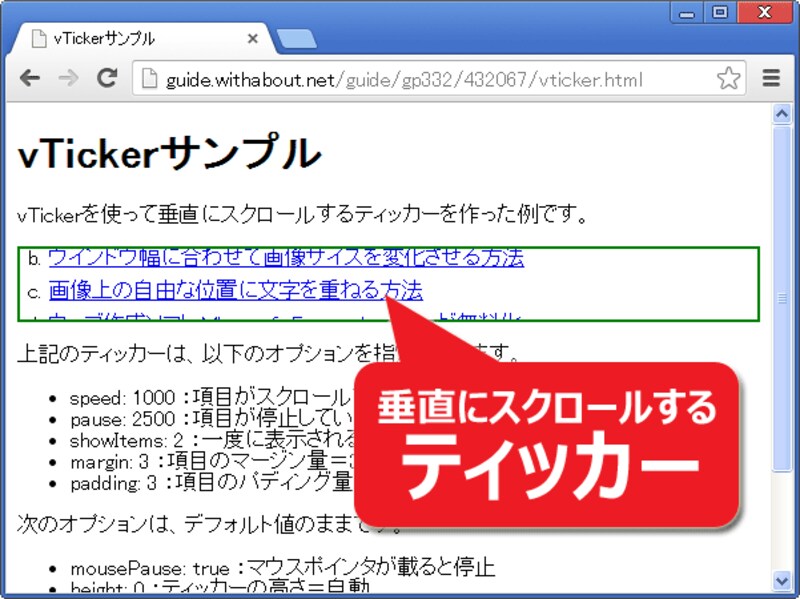Reload the vticker.html page
This screenshot has width=800, height=599.
coord(106,78)
